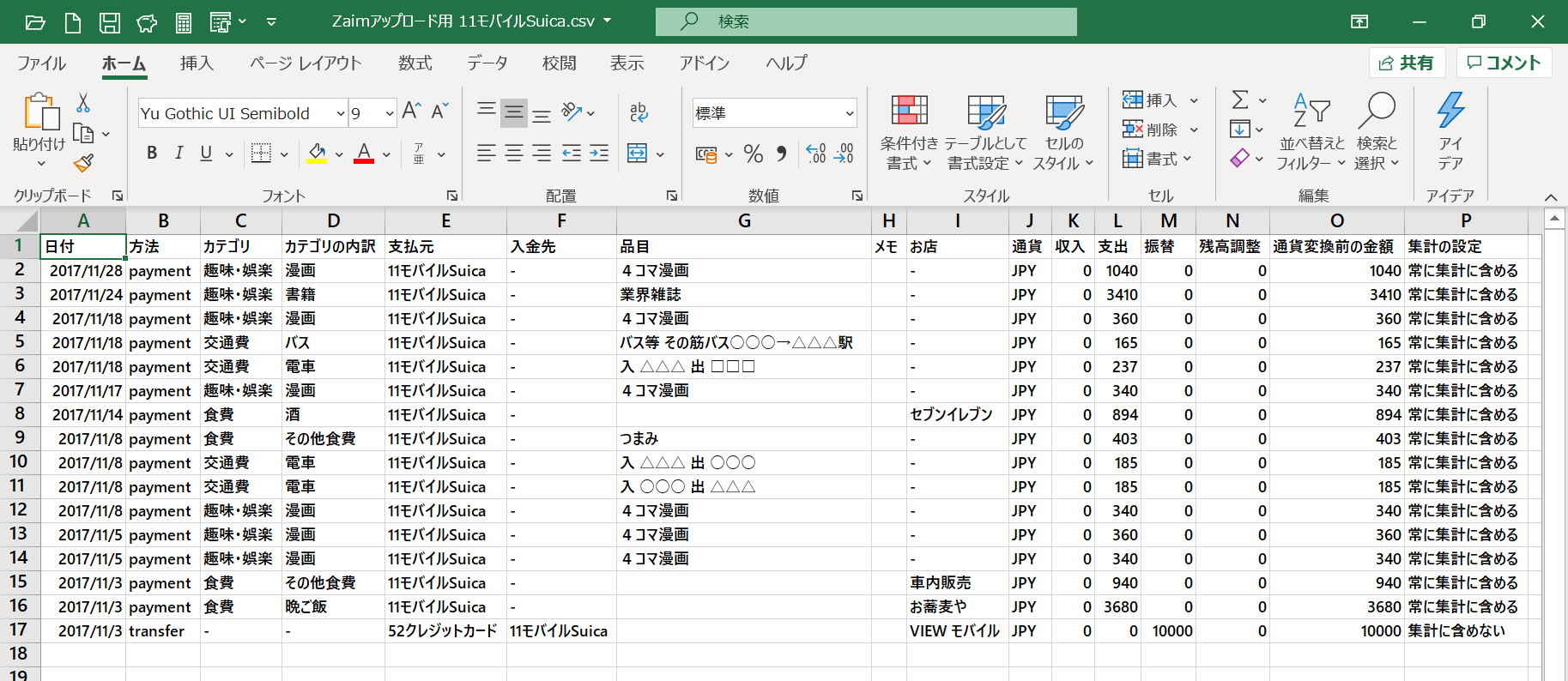Viewport: 1568px width, 681px height.
Task: Toggle bold formatting
Action: [x=152, y=154]
